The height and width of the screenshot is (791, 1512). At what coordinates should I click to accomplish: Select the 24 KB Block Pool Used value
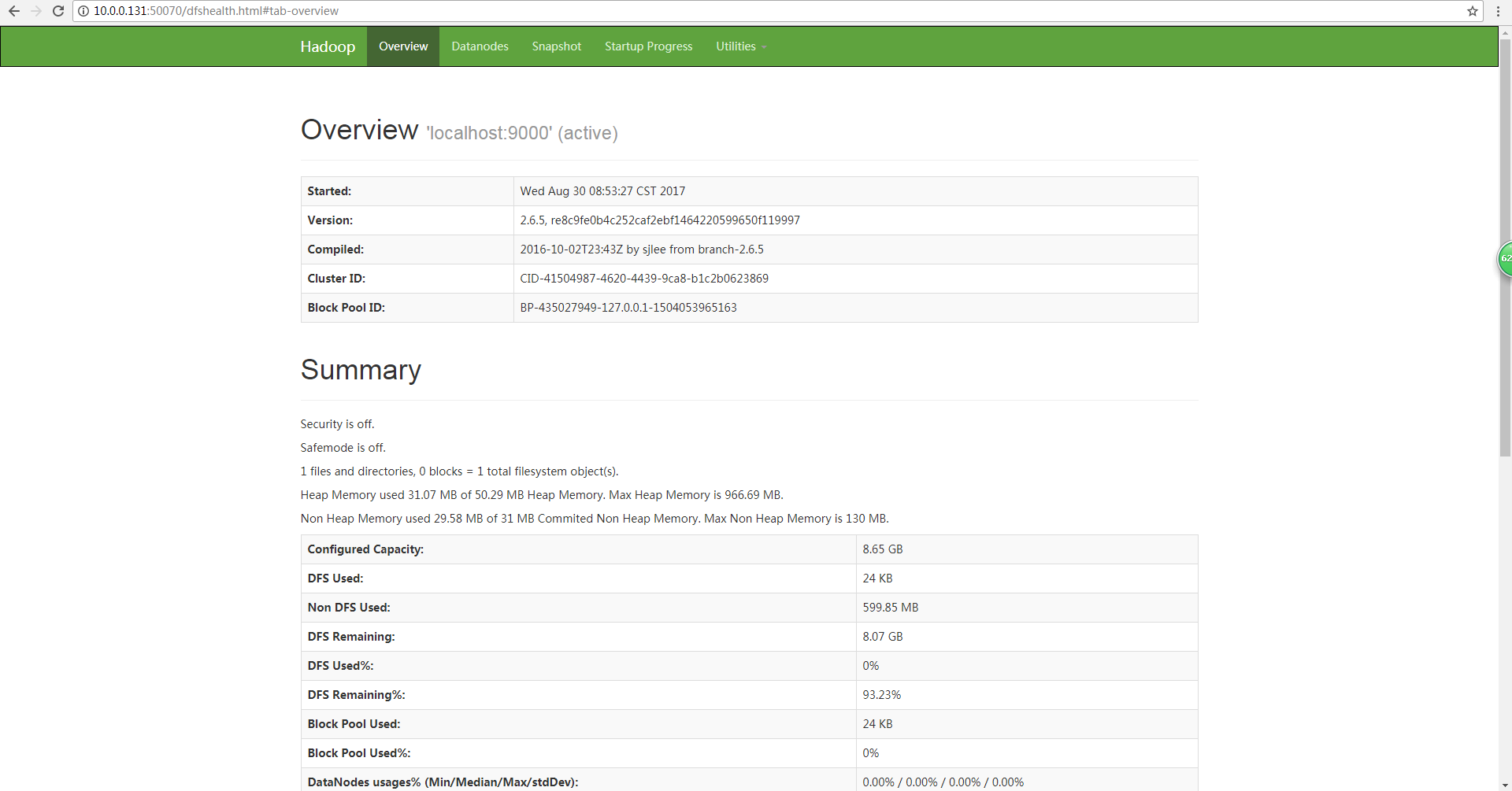(x=877, y=724)
